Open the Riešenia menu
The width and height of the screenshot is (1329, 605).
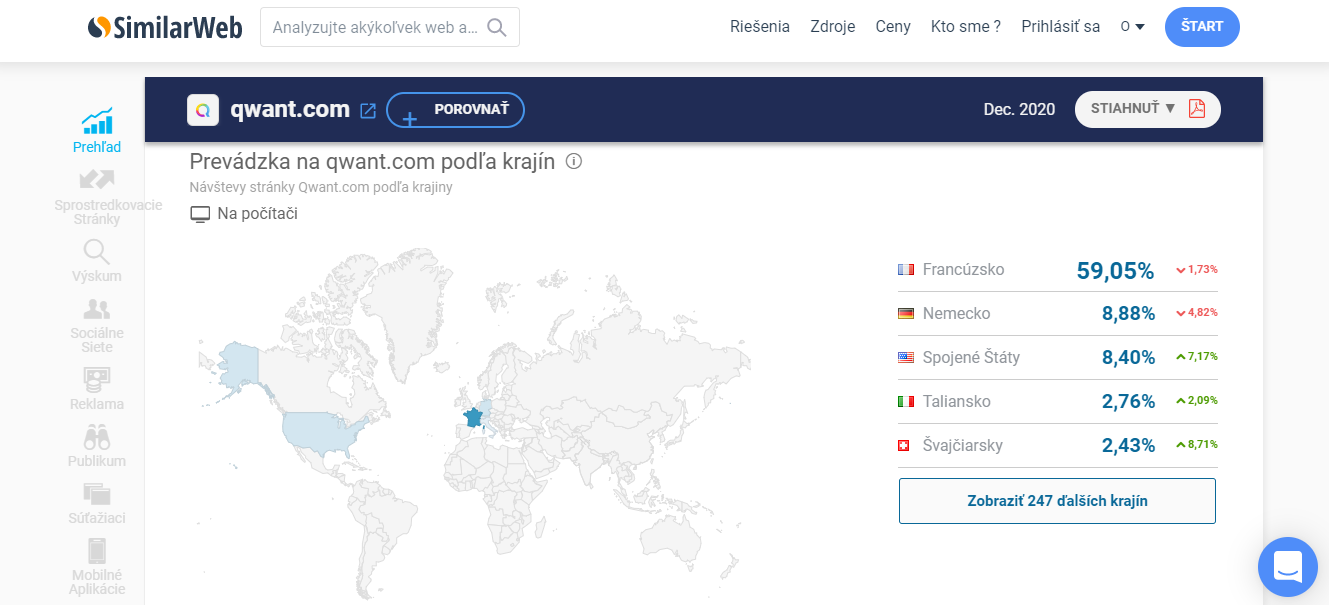(x=760, y=27)
